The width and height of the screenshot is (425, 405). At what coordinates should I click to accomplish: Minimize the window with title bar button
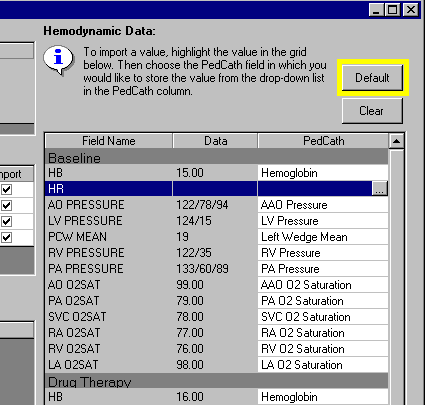coord(377,10)
